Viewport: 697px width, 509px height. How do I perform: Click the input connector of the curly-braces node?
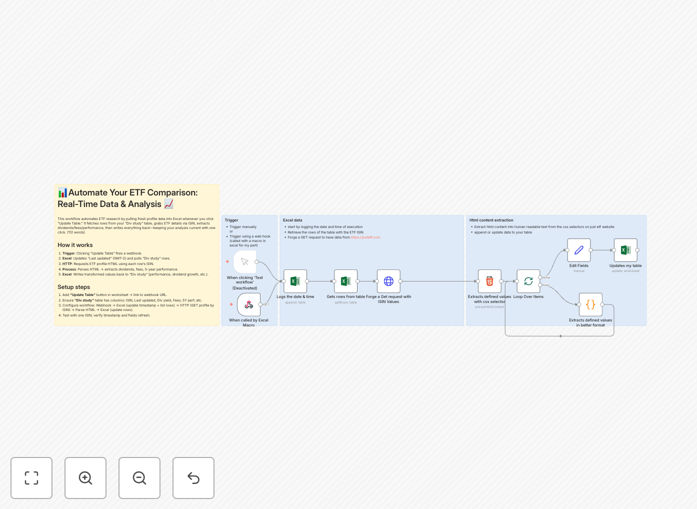click(x=578, y=305)
